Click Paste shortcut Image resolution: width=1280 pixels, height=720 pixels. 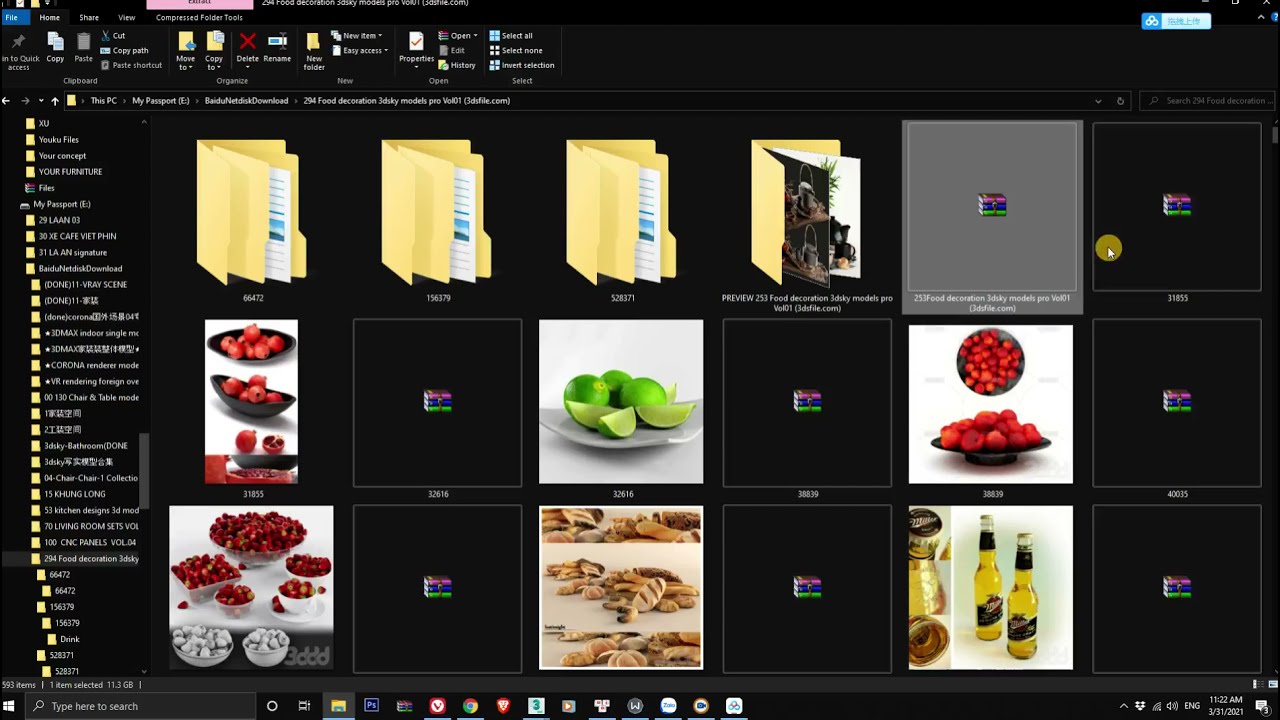tap(131, 65)
